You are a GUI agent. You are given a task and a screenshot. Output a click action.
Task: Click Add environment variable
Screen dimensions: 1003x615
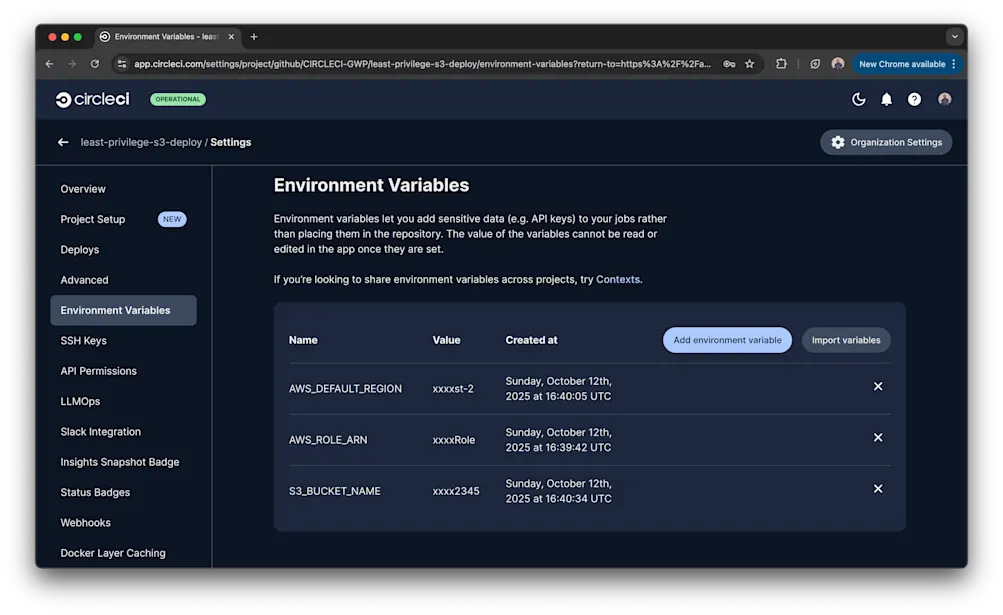pyautogui.click(x=727, y=340)
